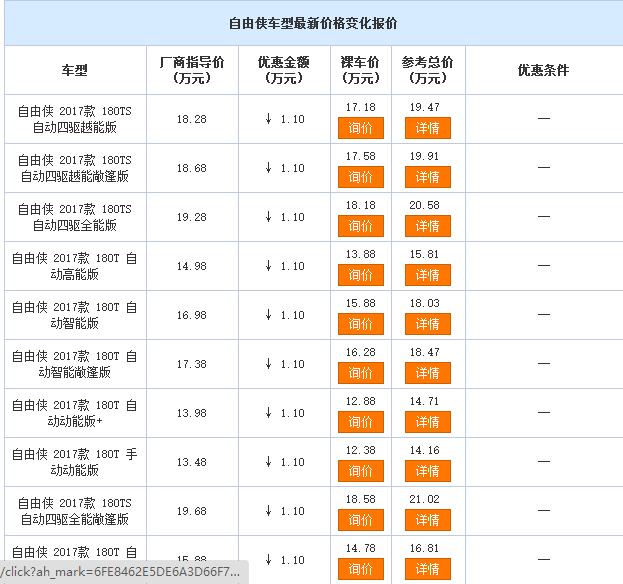623x584 pixels.
Task: Click 询价 button under bare price 12.38
Action: click(x=361, y=471)
